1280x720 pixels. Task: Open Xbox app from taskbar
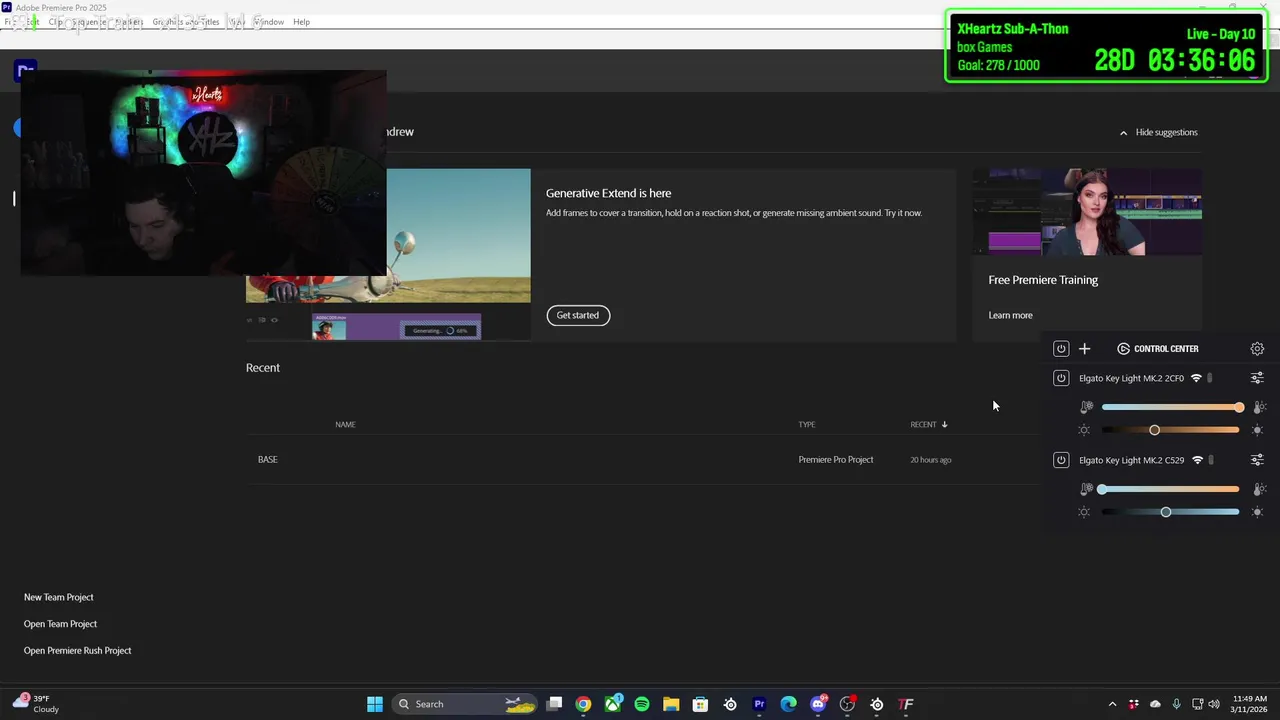(x=612, y=704)
